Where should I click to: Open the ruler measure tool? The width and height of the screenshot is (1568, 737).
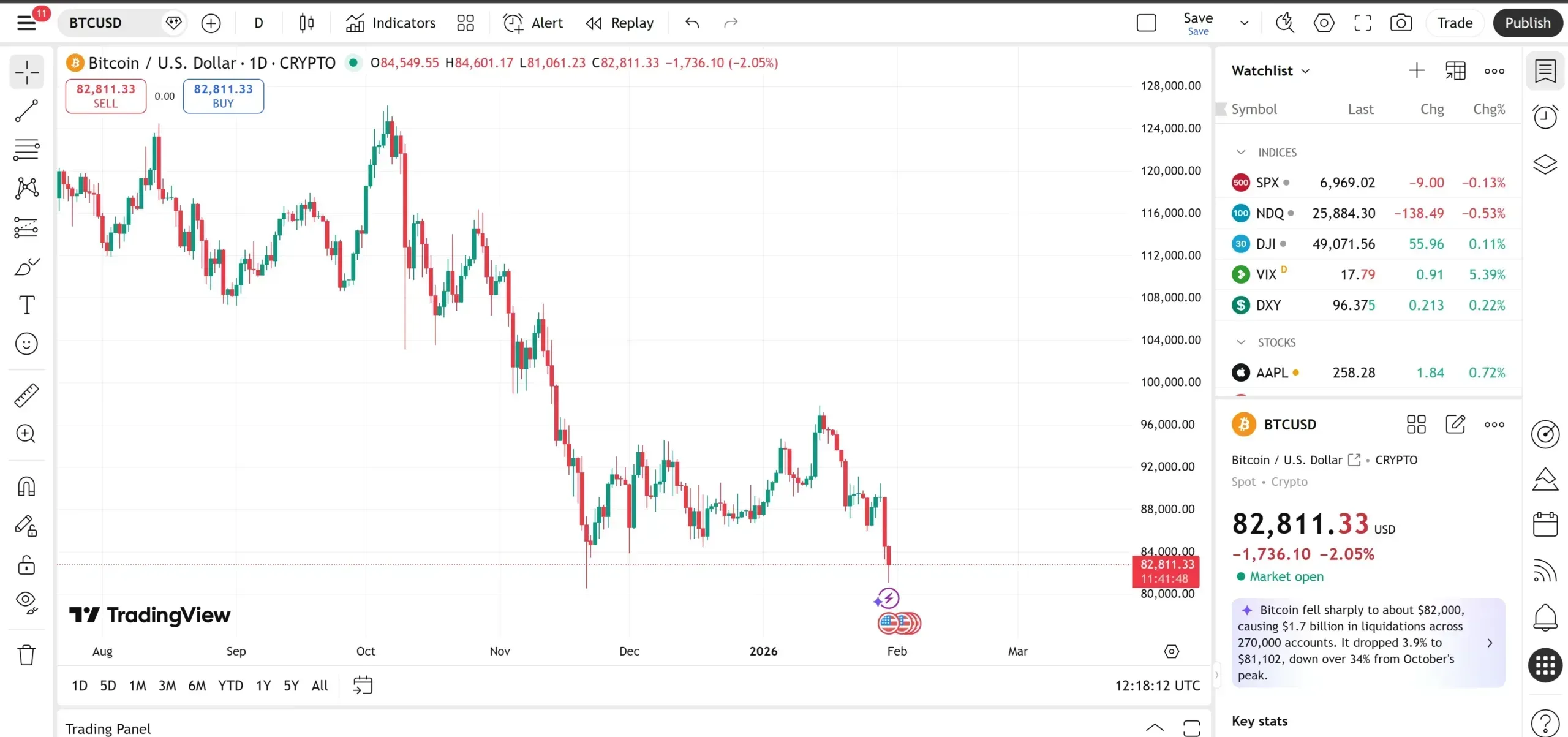pyautogui.click(x=26, y=396)
